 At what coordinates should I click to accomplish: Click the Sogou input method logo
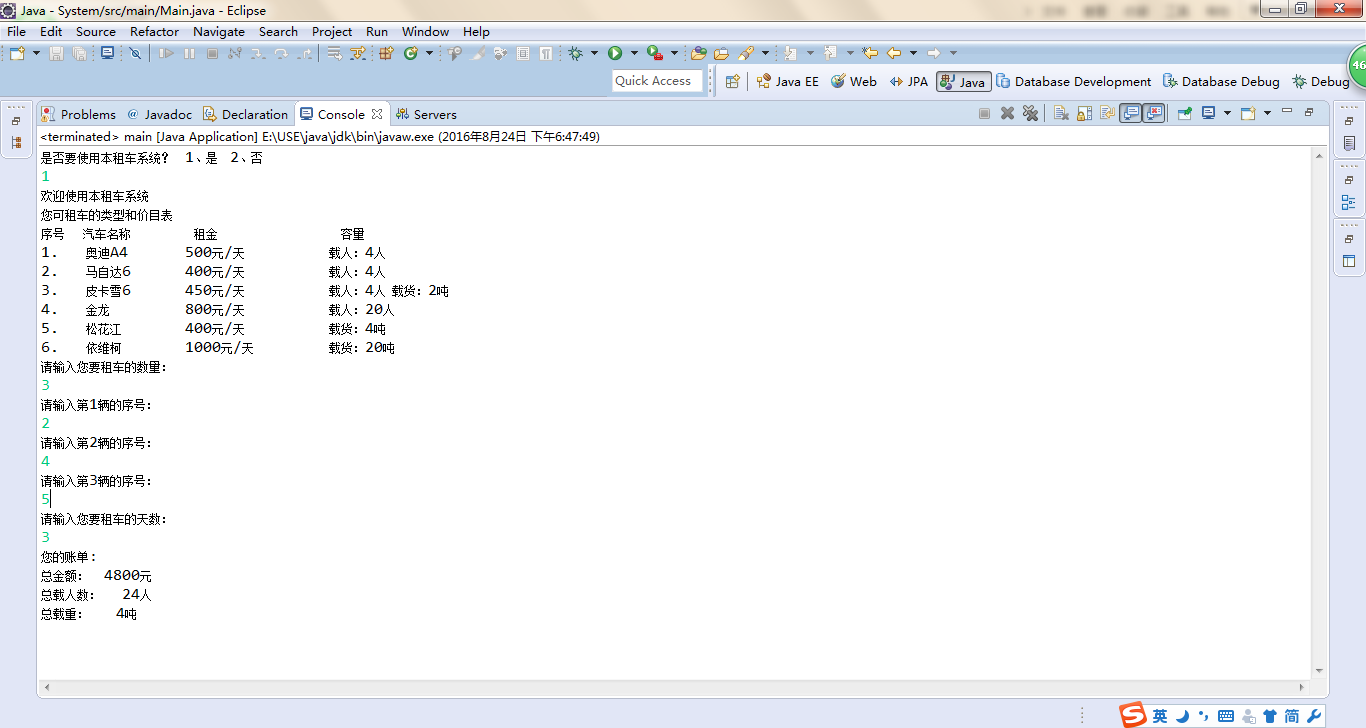point(1133,715)
